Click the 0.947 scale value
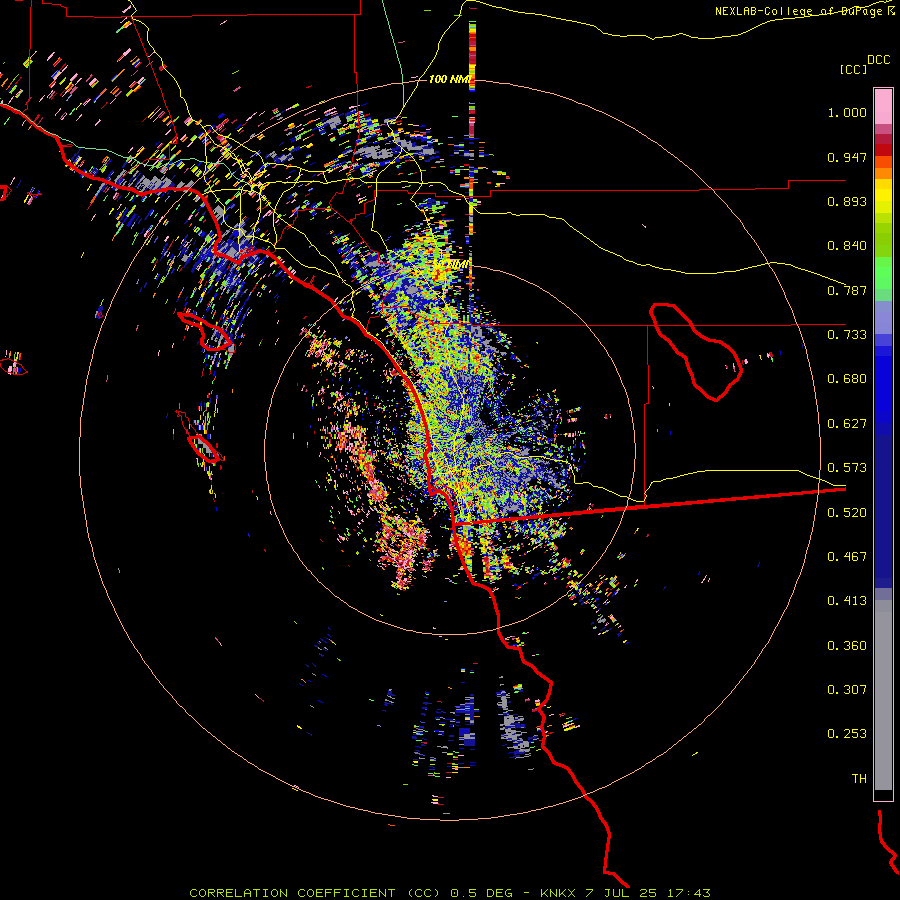900x900 pixels. (x=847, y=157)
